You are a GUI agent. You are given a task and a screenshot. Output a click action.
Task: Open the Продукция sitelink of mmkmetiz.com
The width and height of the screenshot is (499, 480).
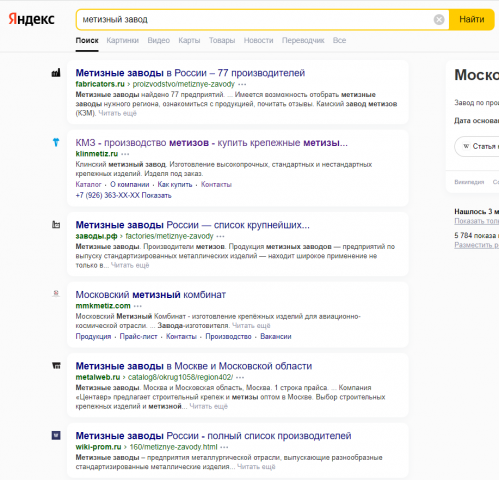coord(93,336)
